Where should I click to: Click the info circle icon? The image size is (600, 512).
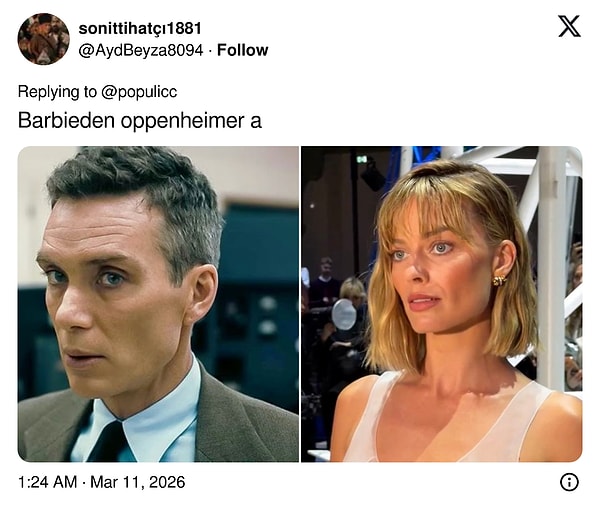tap(569, 482)
